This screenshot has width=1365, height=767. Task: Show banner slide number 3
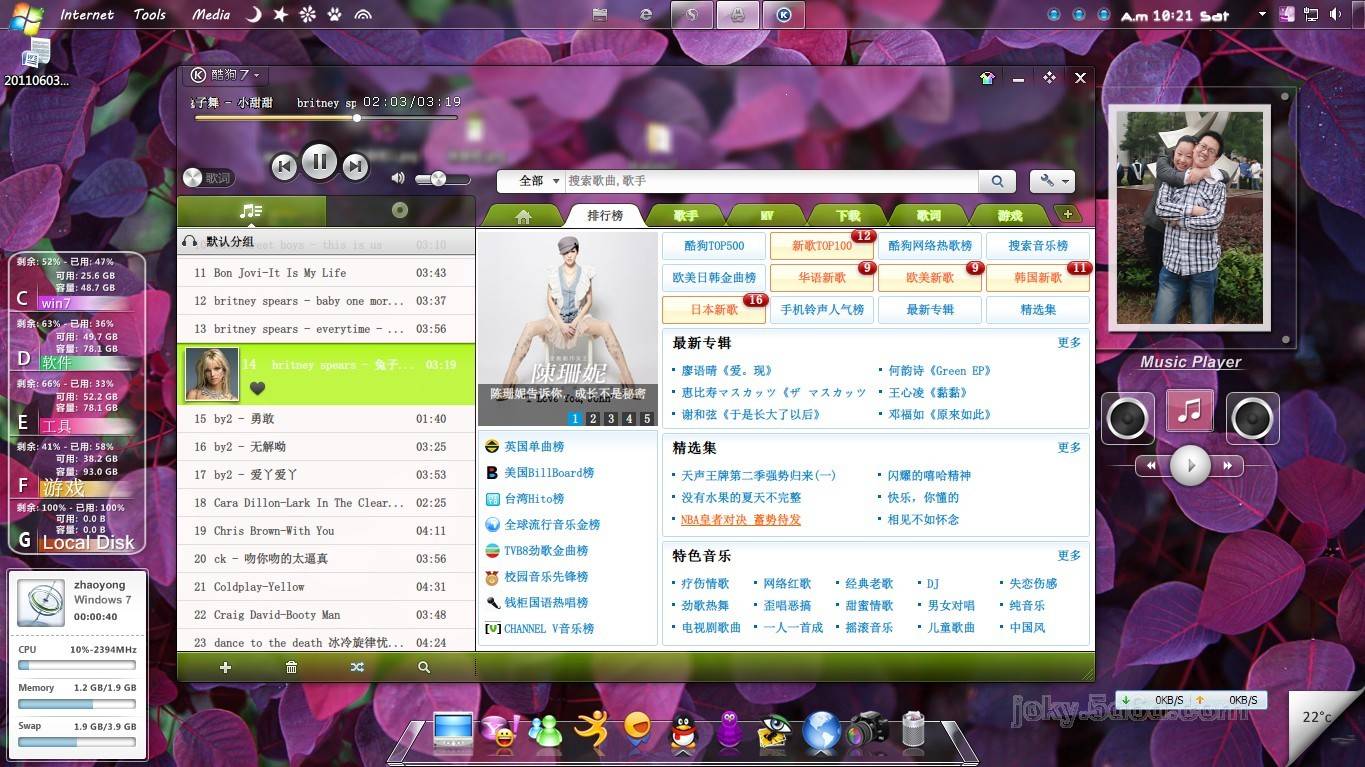[x=611, y=419]
